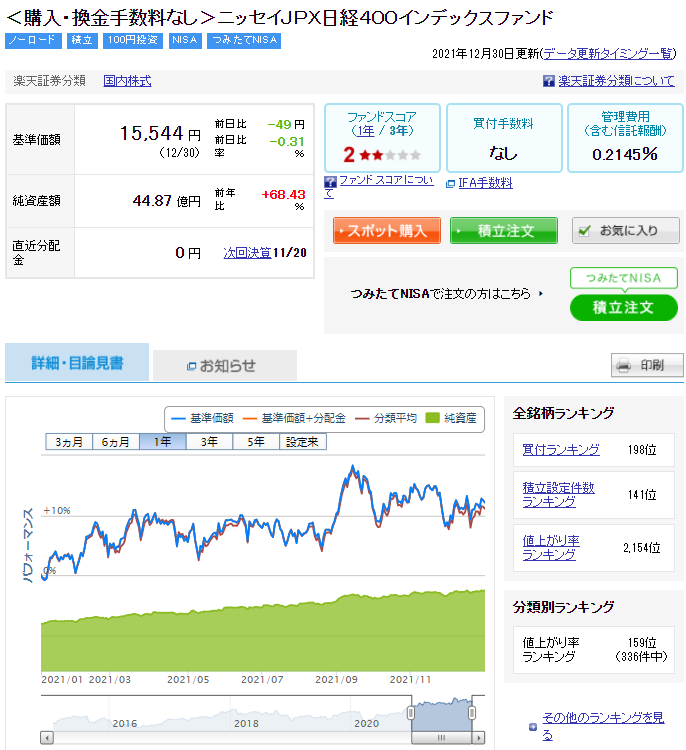Click the left arrow of chart scrollbar

[x=47, y=737]
